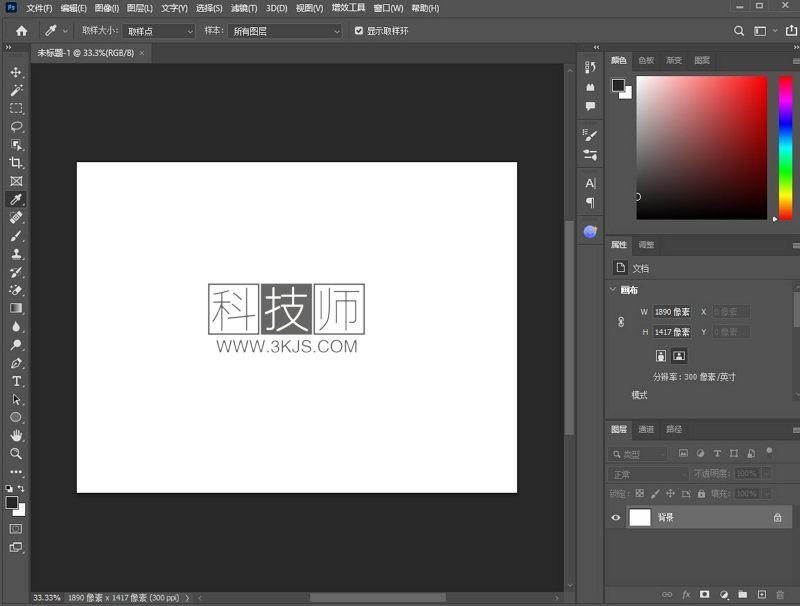Add layer mask button

tap(705, 594)
